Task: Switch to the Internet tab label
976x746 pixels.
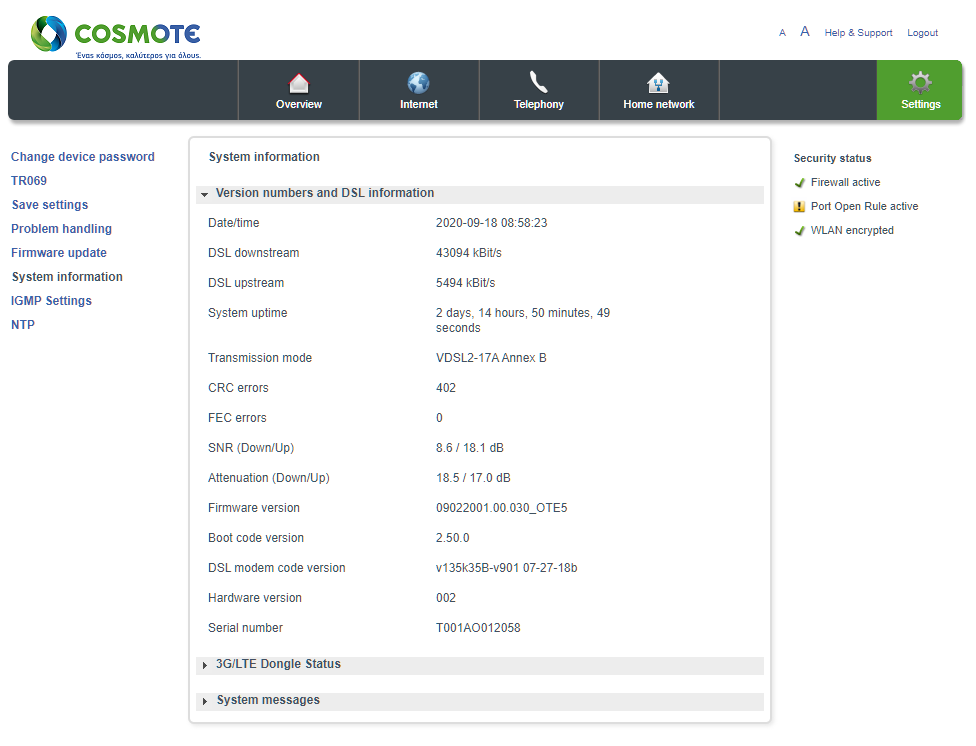Action: pyautogui.click(x=418, y=105)
